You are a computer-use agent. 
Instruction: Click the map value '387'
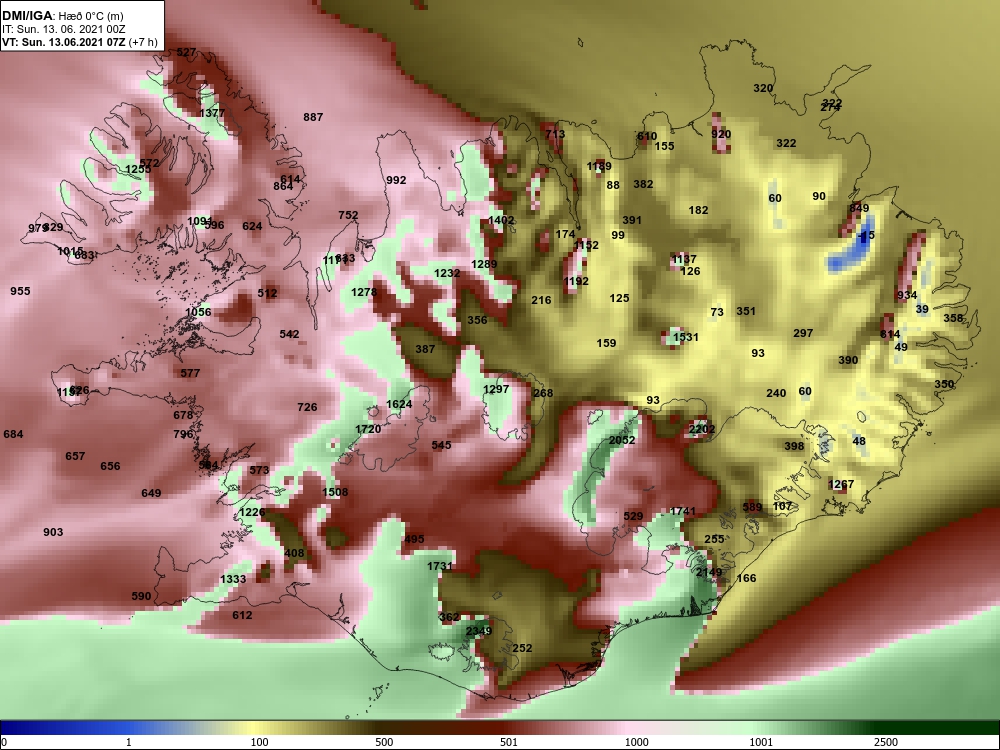coord(425,349)
